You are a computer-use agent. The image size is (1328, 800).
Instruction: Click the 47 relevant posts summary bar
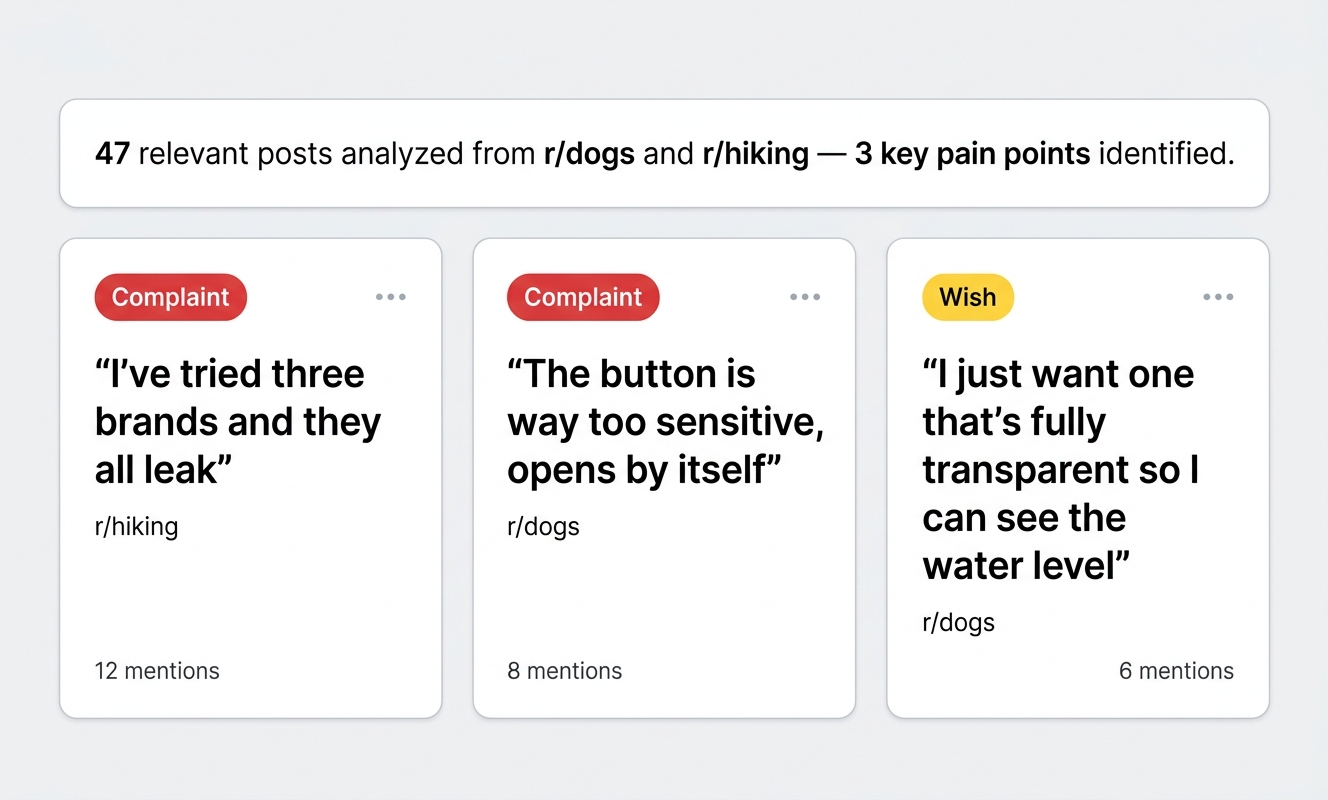pos(664,153)
